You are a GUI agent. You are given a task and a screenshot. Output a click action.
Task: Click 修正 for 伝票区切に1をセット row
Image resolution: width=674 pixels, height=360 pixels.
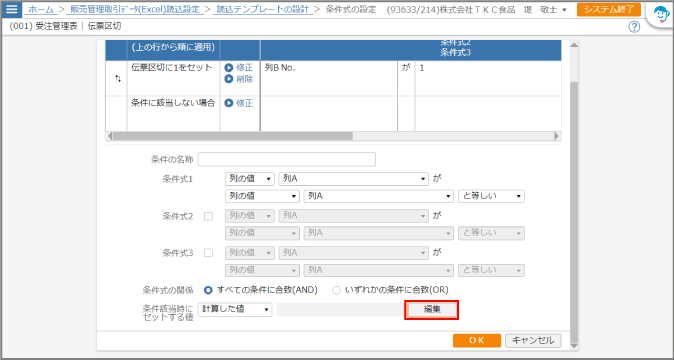[x=239, y=68]
